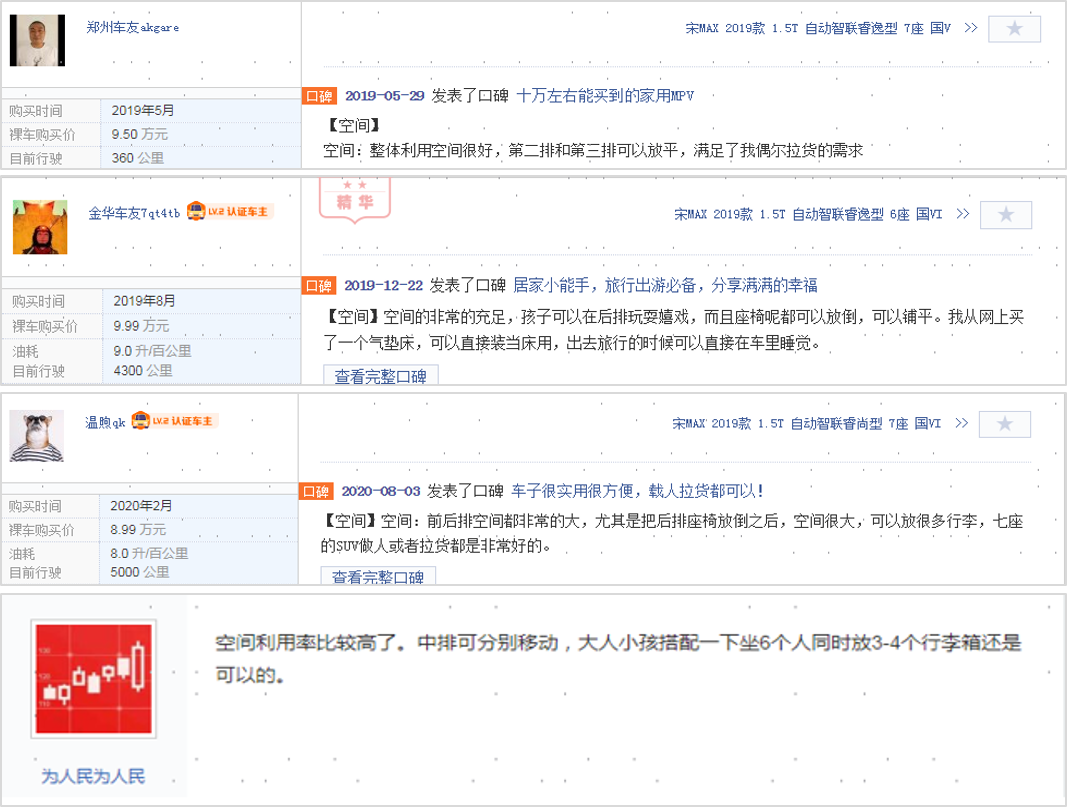1067x807 pixels.
Task: Click the orange 口碑 tag beside 2019-05-29
Action: pos(318,96)
